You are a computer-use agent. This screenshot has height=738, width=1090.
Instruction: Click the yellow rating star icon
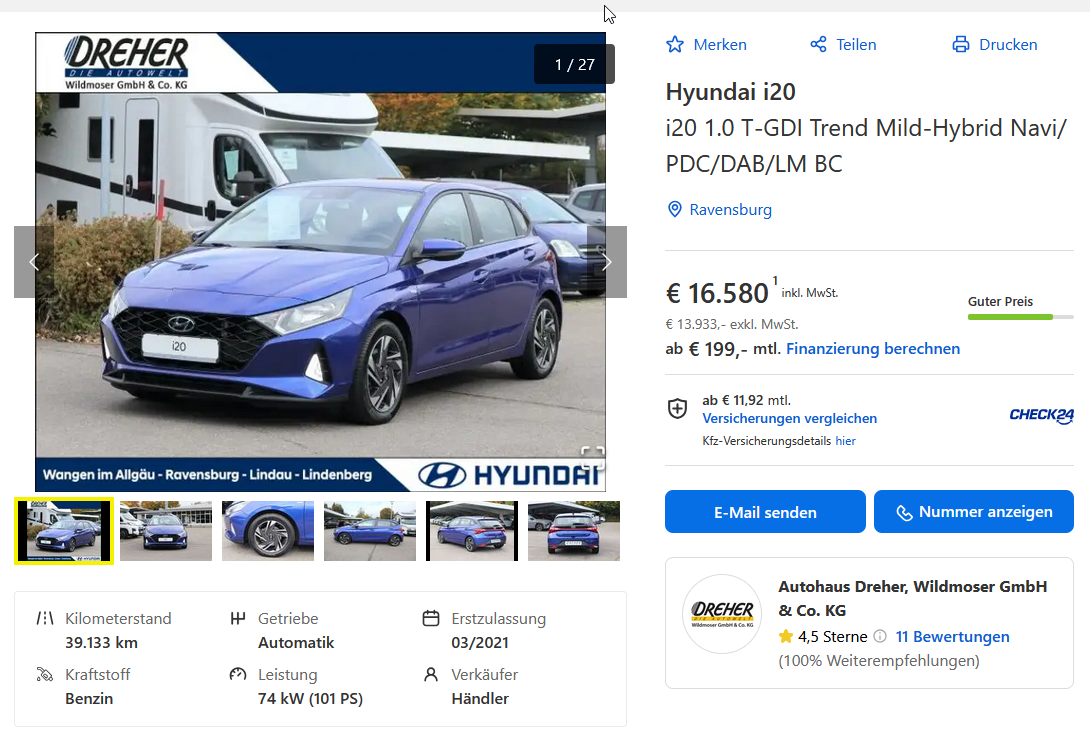pos(786,636)
